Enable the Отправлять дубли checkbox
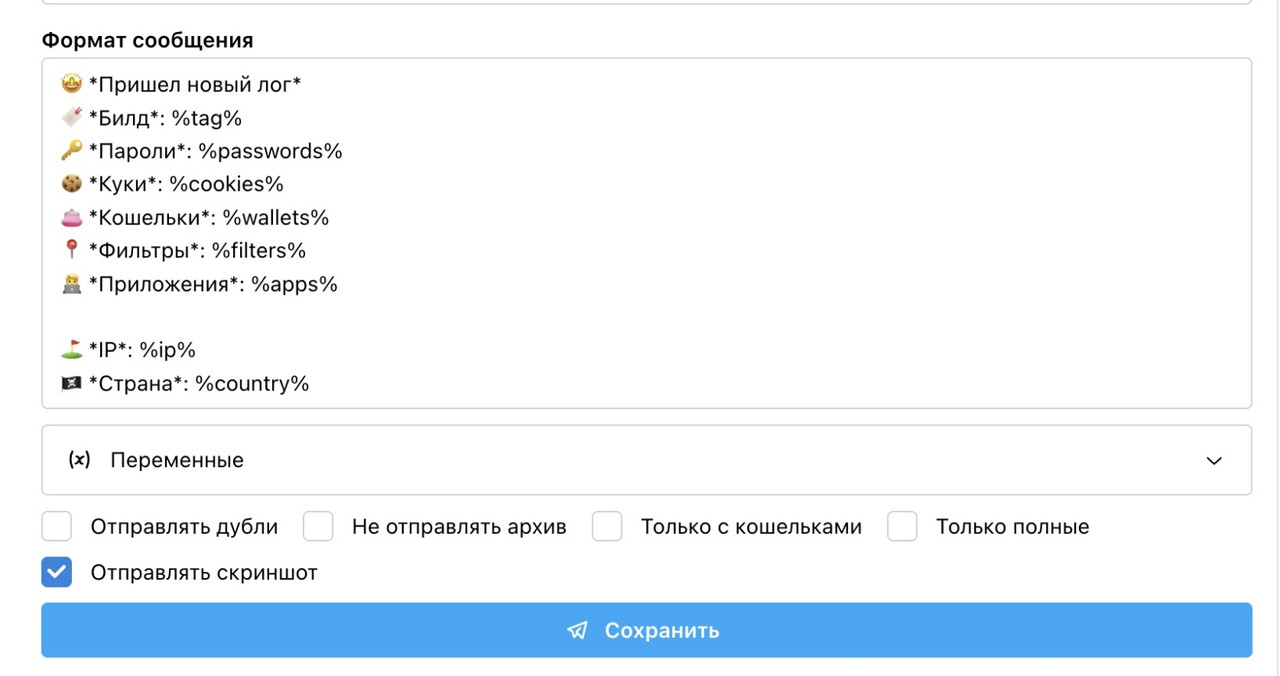1280x676 pixels. click(57, 526)
